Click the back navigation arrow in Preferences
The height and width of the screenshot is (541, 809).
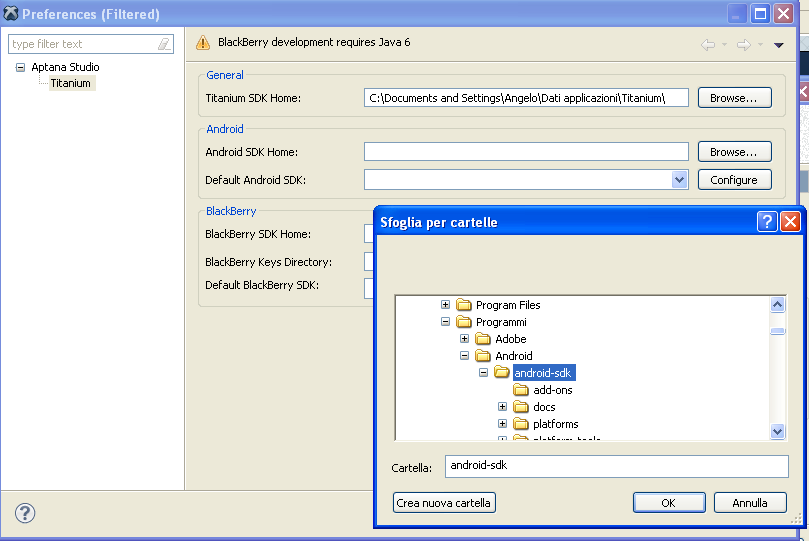point(708,45)
